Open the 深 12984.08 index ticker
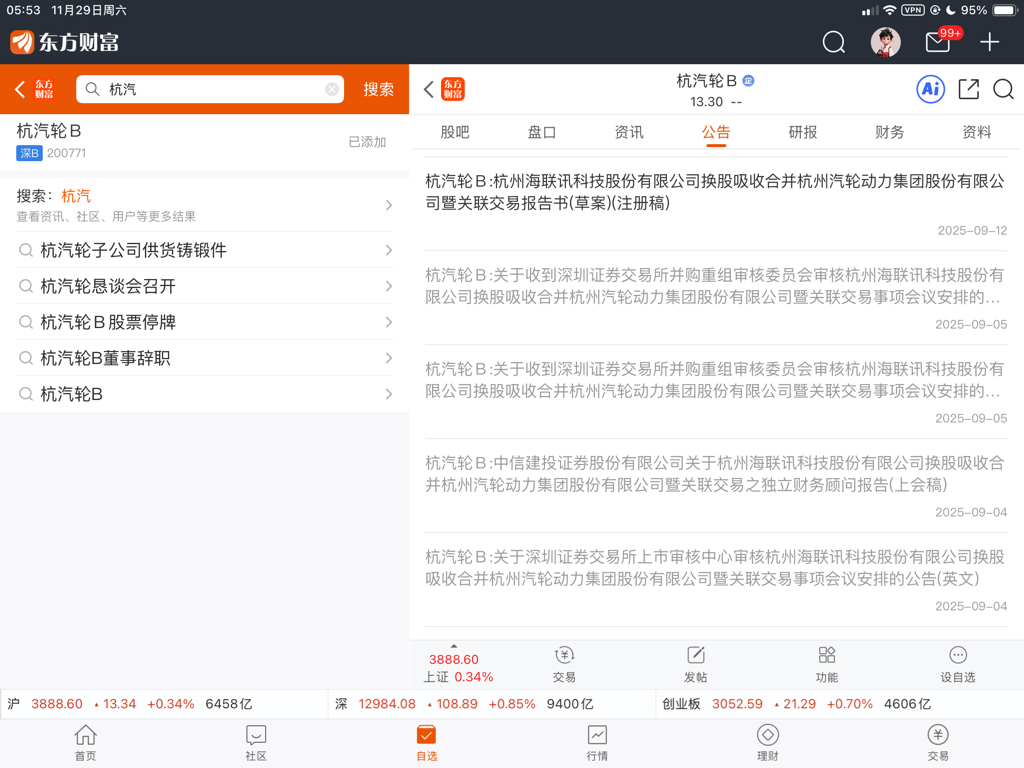Image resolution: width=1024 pixels, height=768 pixels. (491, 704)
